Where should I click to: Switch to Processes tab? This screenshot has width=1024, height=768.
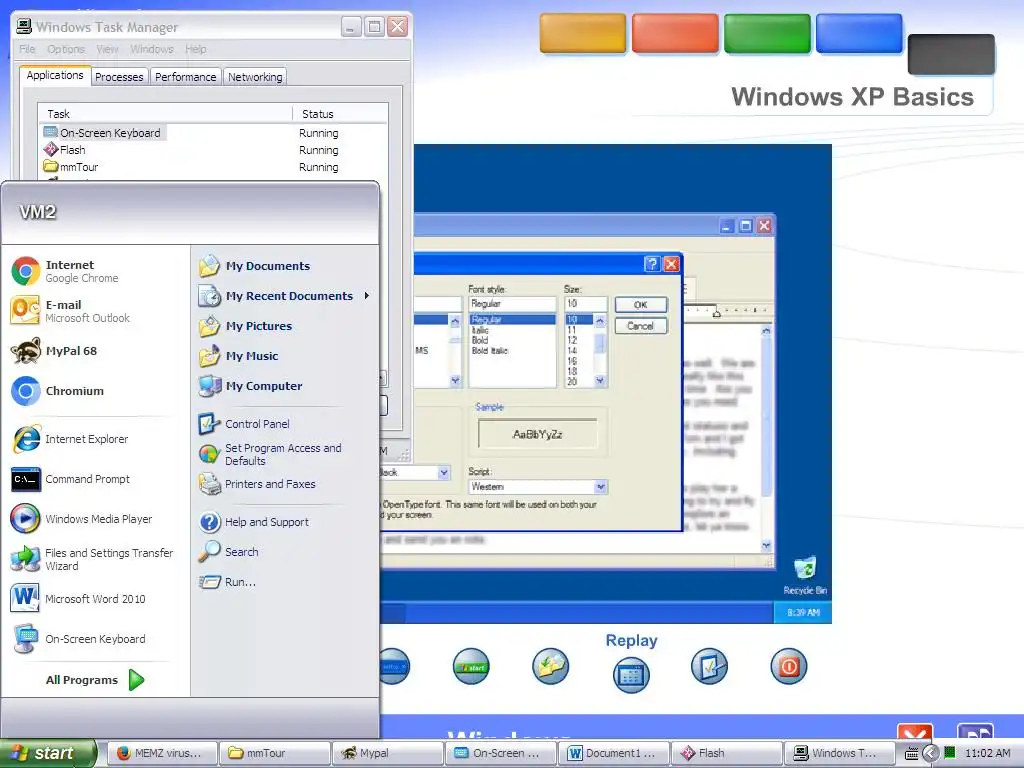coord(119,77)
